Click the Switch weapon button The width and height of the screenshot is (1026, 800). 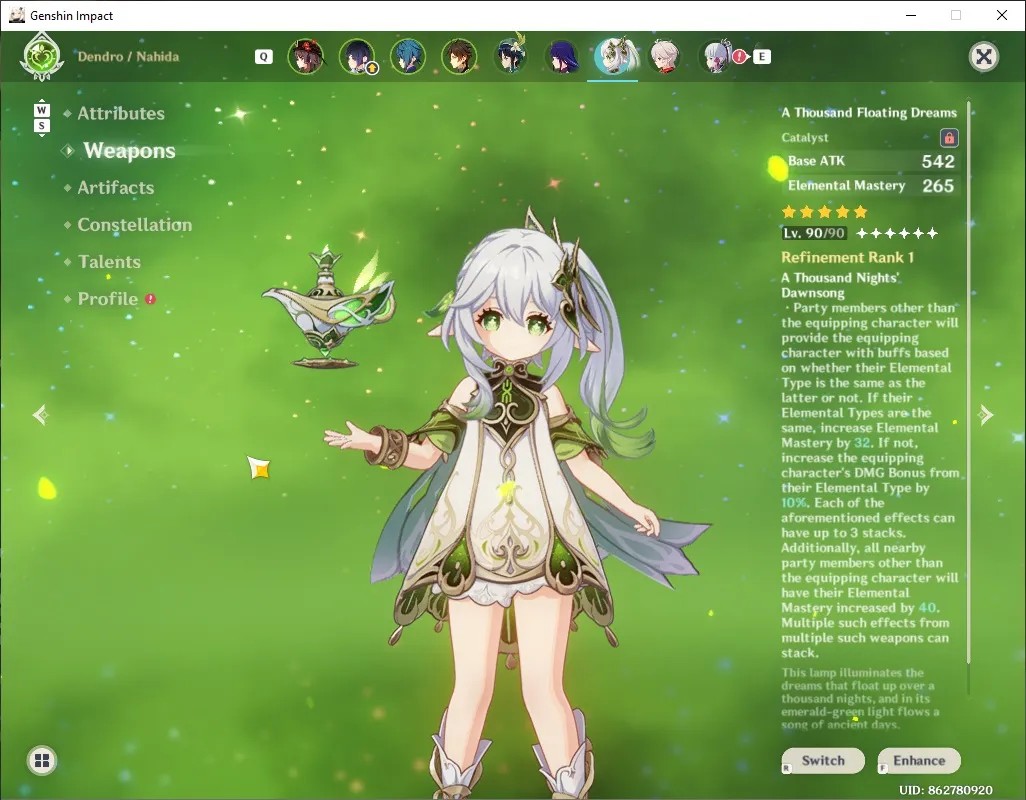coord(823,761)
